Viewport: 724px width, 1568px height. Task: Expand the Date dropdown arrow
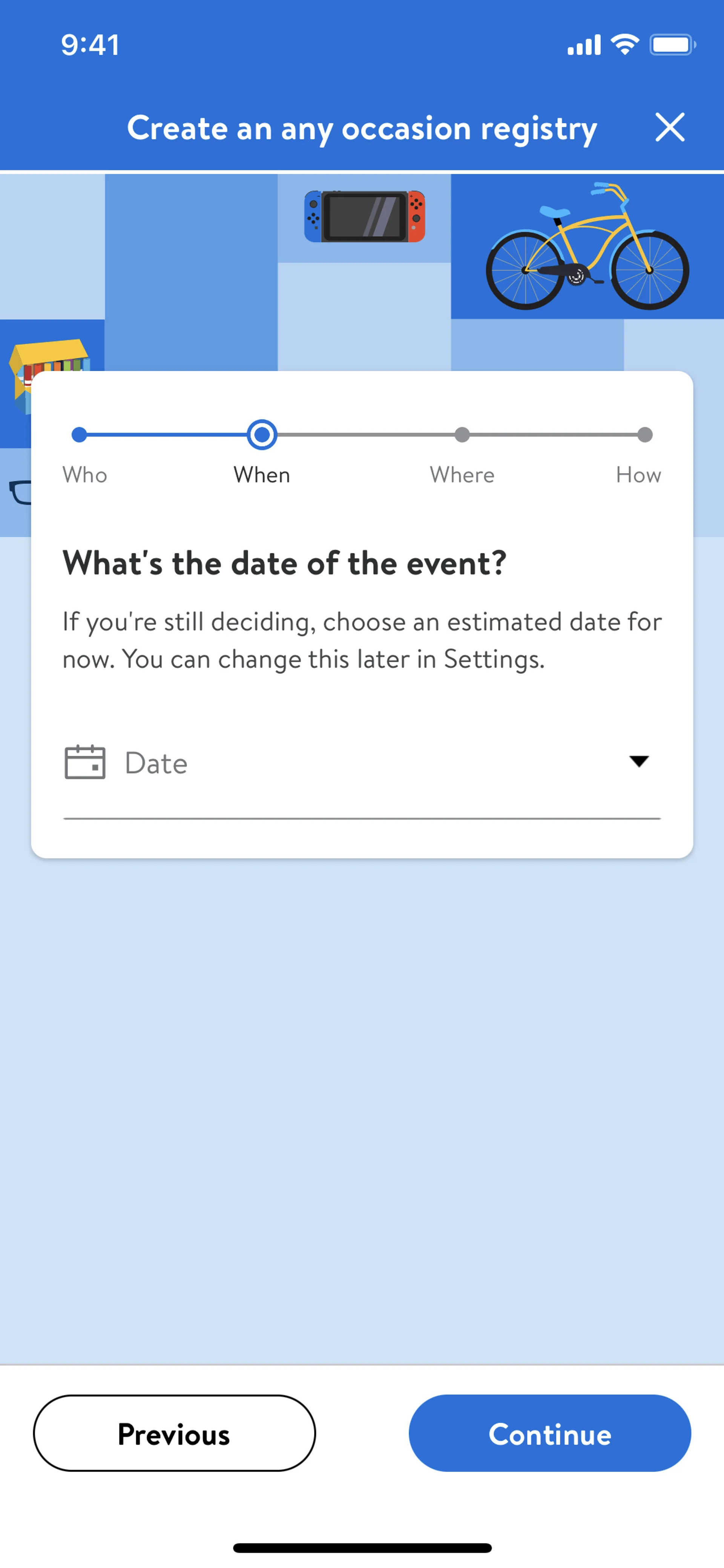pos(638,762)
